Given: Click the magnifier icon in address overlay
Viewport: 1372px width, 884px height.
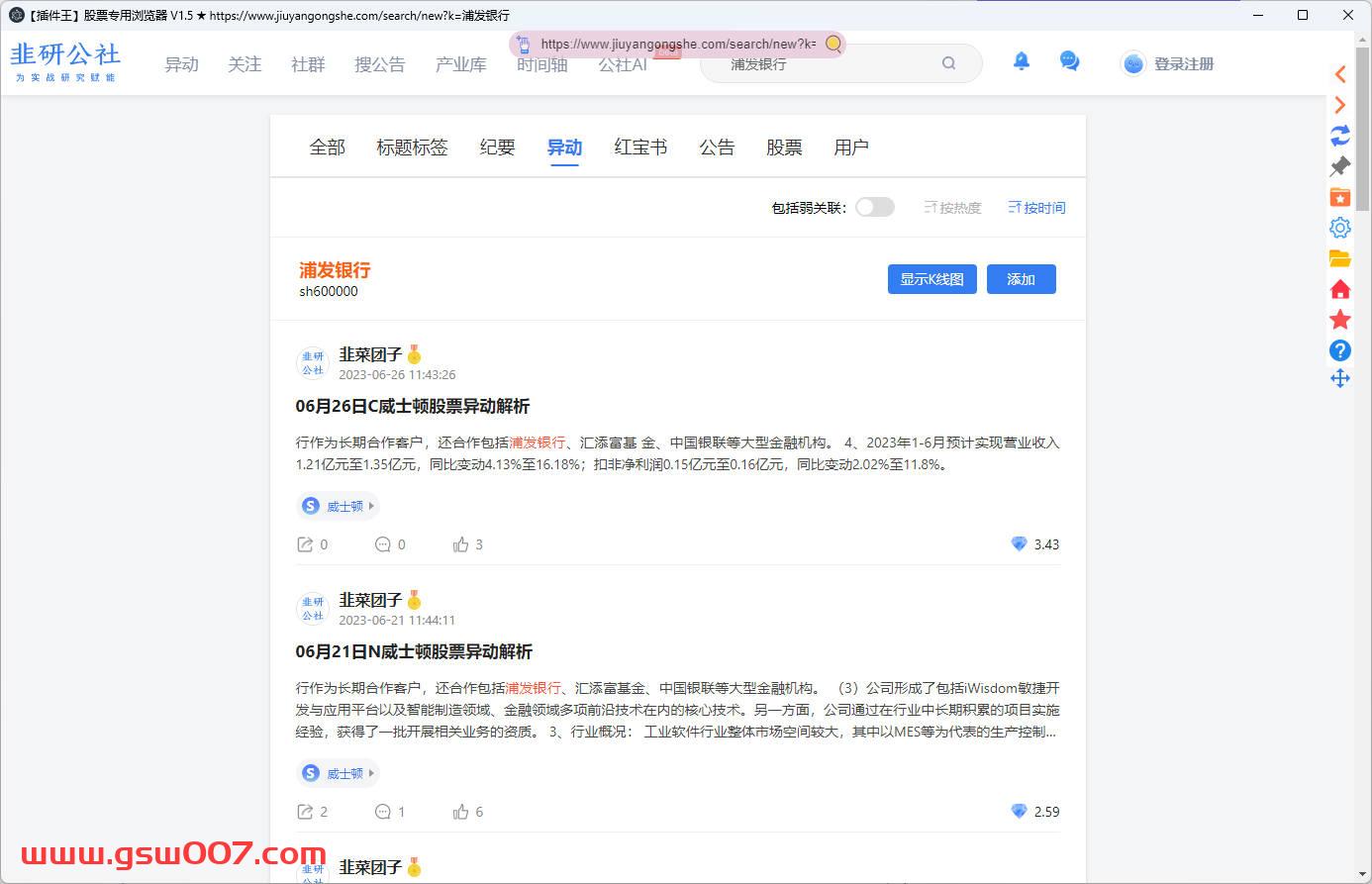Looking at the screenshot, I should (x=833, y=44).
